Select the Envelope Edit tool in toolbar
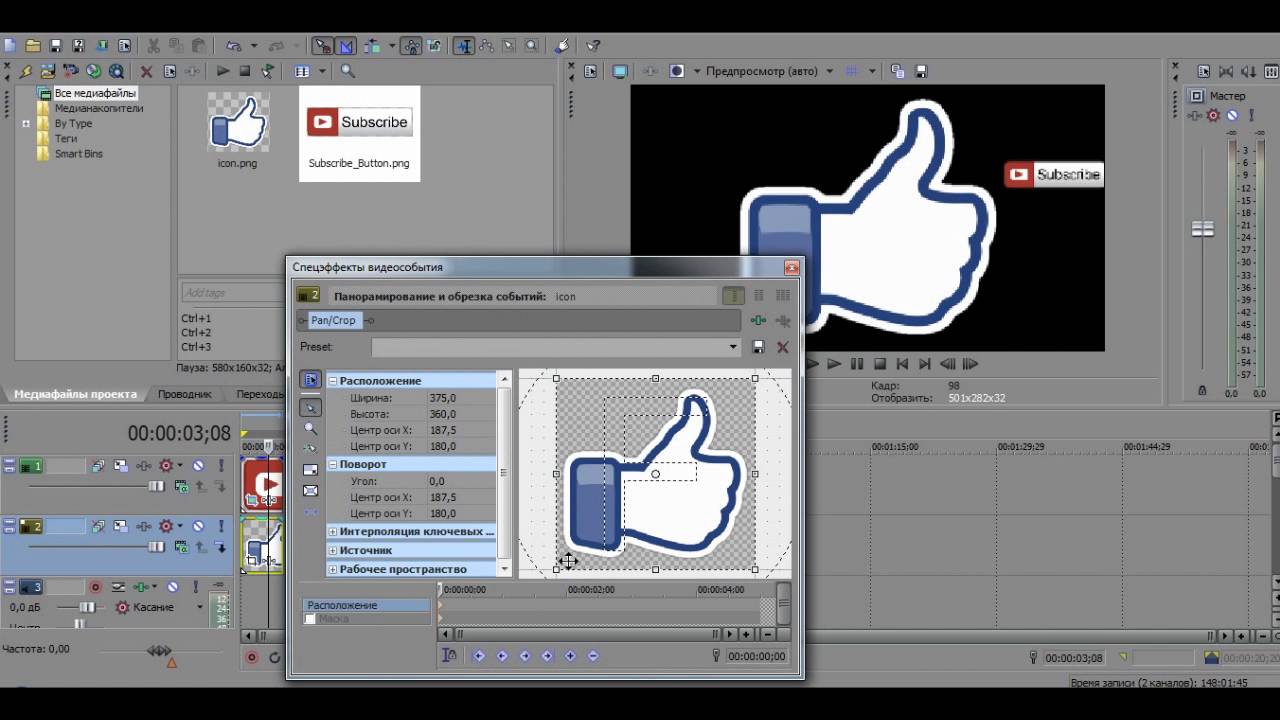 (487, 46)
